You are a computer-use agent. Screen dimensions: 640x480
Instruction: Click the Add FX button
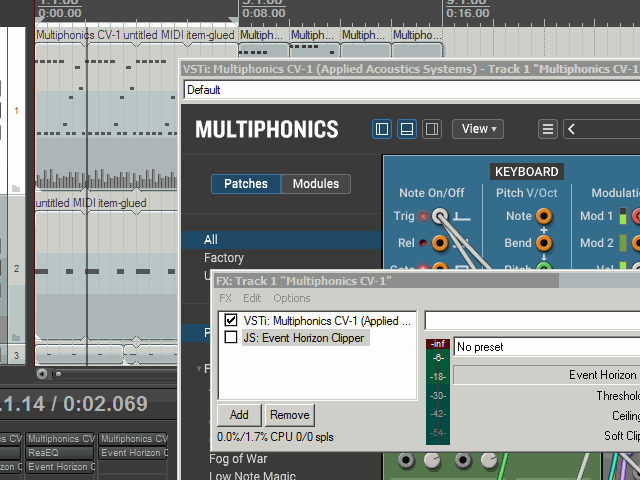click(239, 415)
